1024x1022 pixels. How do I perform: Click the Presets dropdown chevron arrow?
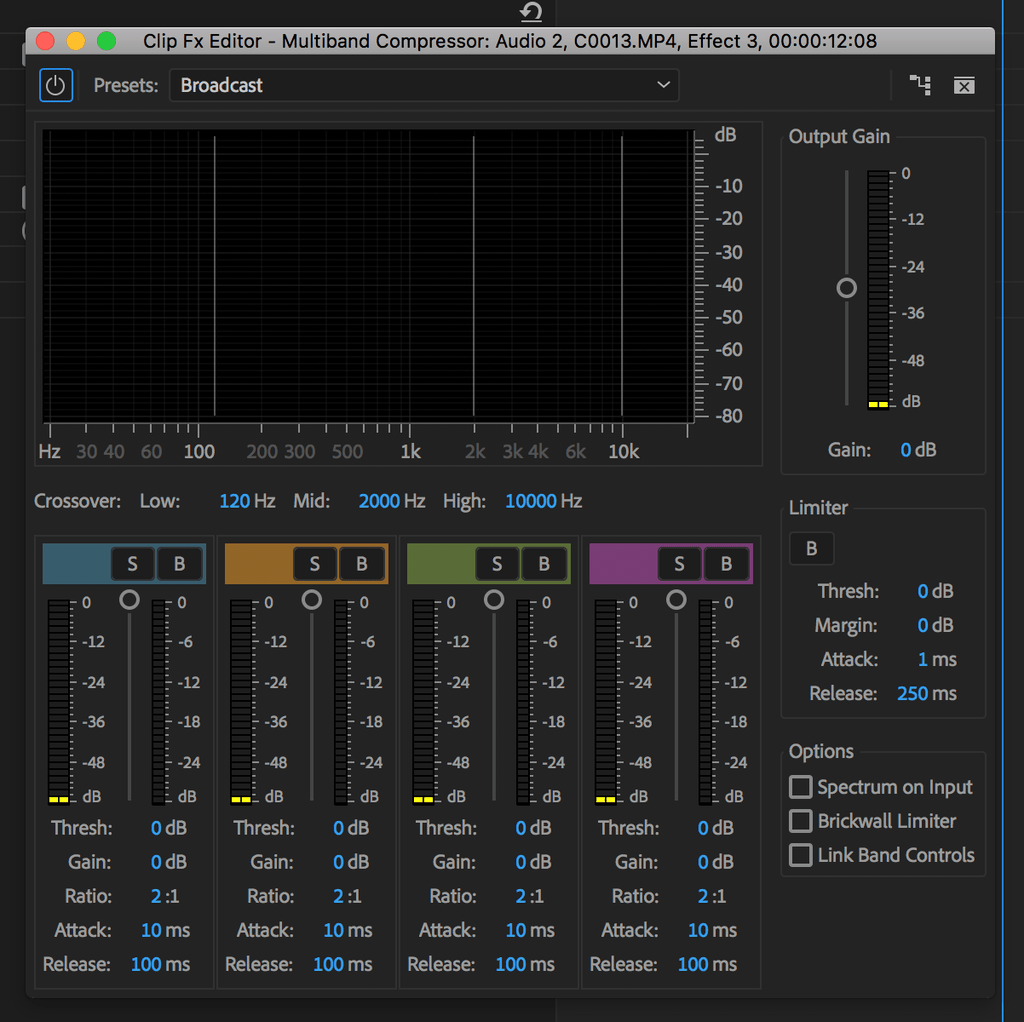[664, 85]
